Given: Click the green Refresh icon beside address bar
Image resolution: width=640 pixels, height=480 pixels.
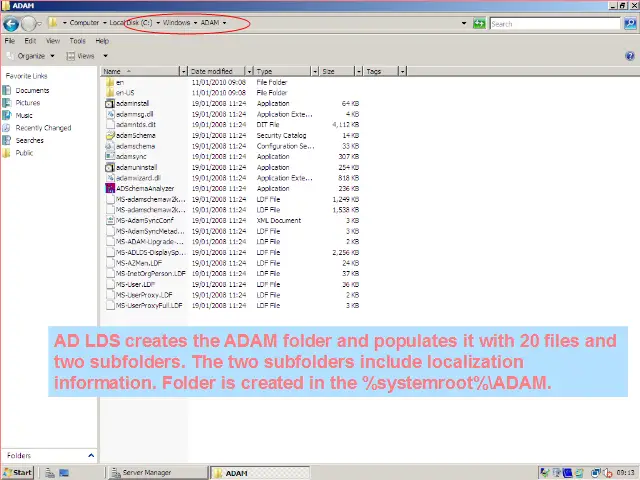Looking at the screenshot, I should click(x=479, y=24).
